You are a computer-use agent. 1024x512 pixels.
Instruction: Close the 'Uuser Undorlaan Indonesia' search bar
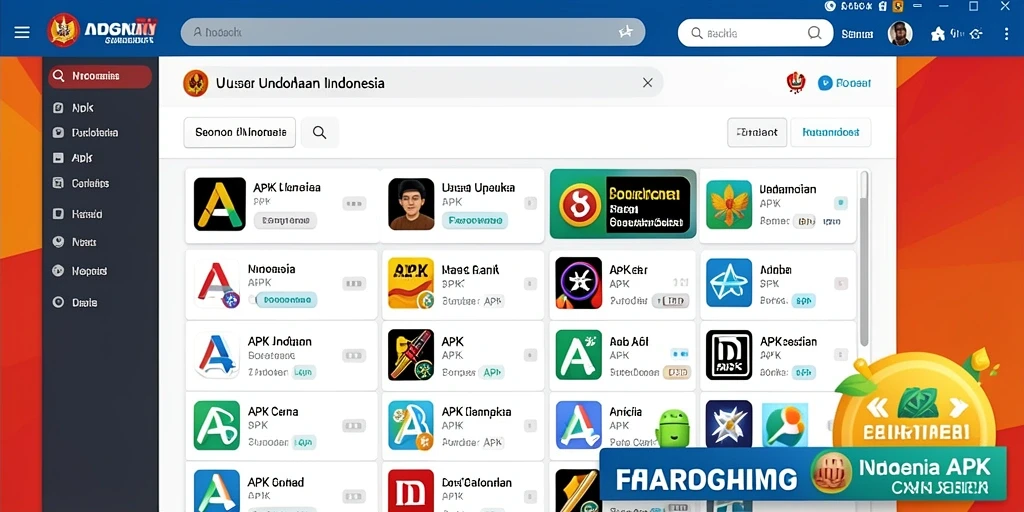647,82
